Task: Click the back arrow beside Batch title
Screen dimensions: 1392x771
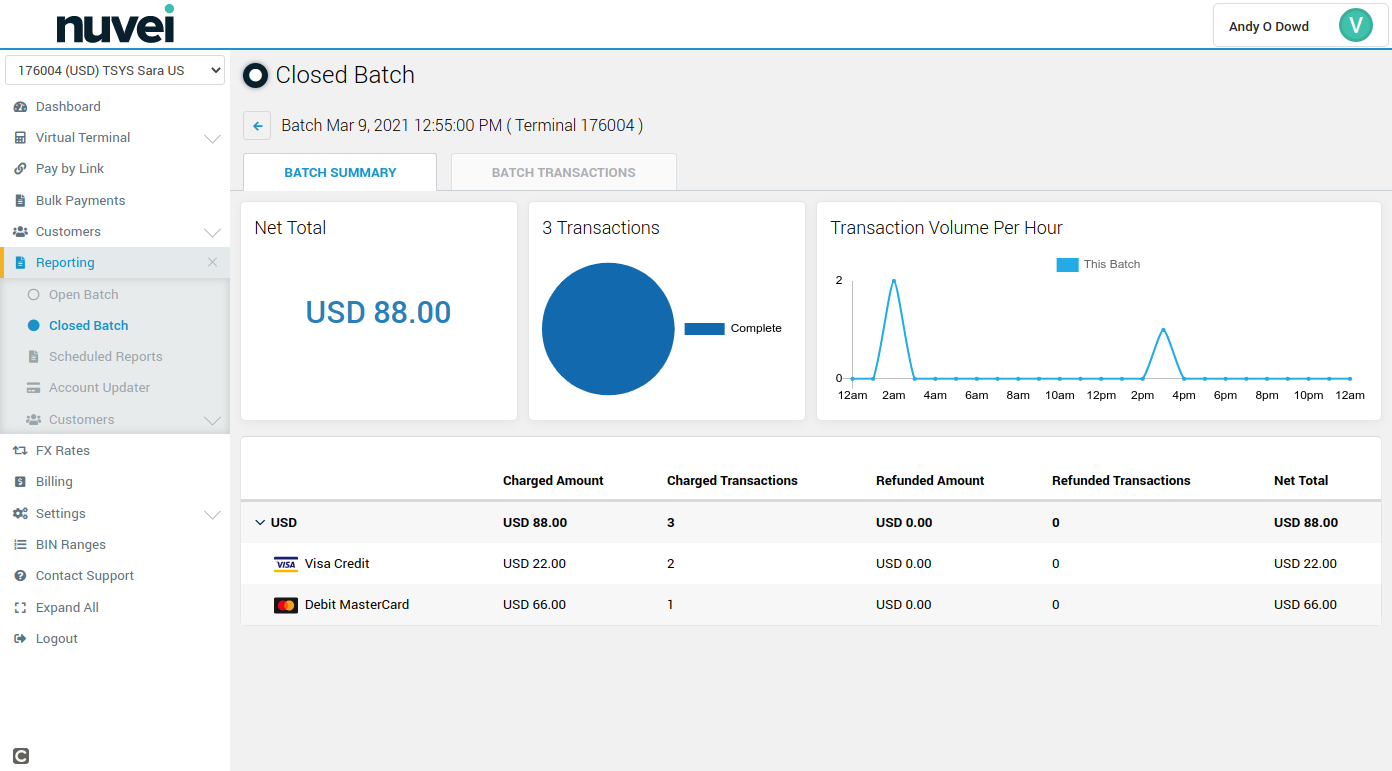Action: (257, 126)
